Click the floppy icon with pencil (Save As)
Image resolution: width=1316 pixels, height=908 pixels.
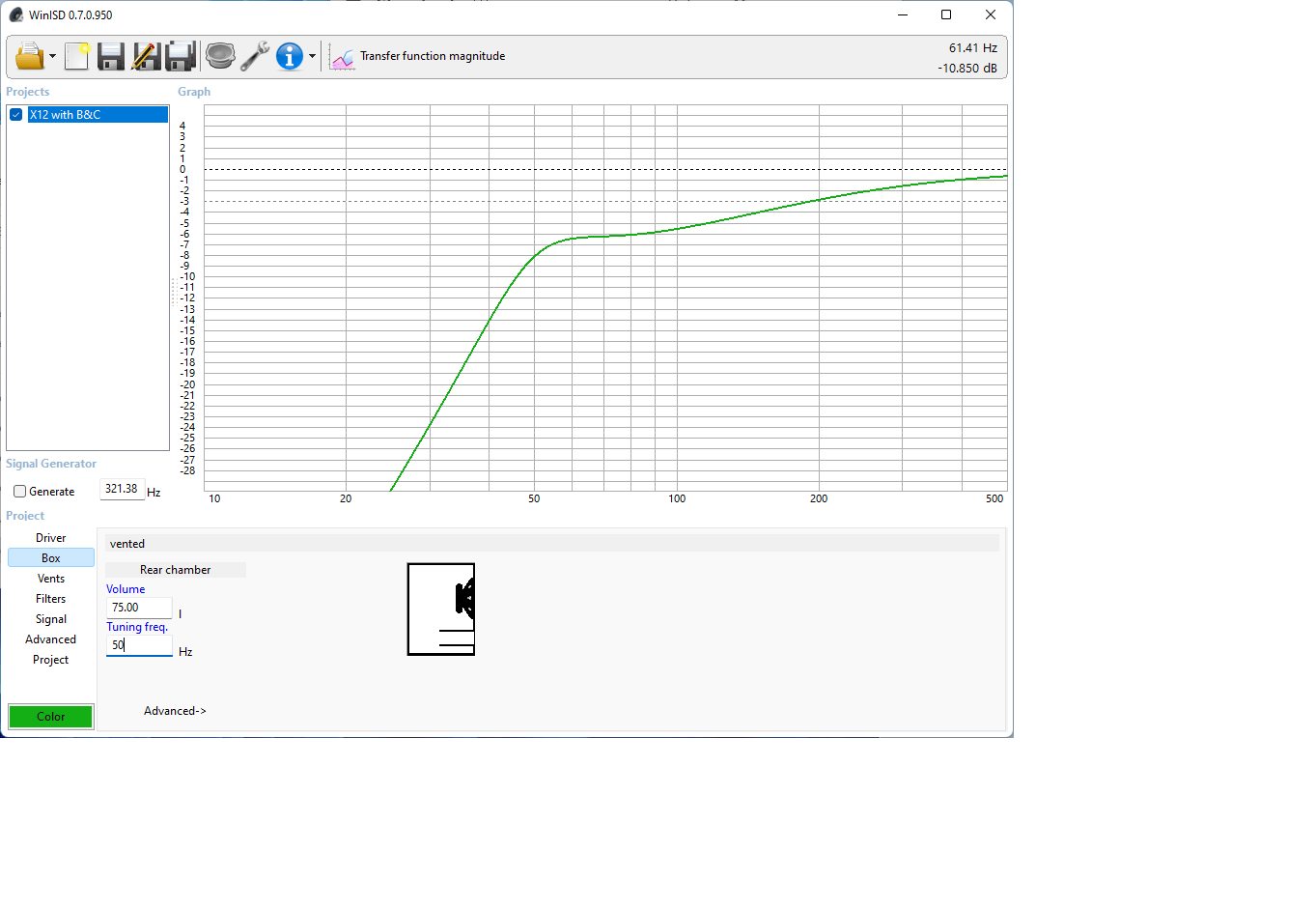coord(146,56)
